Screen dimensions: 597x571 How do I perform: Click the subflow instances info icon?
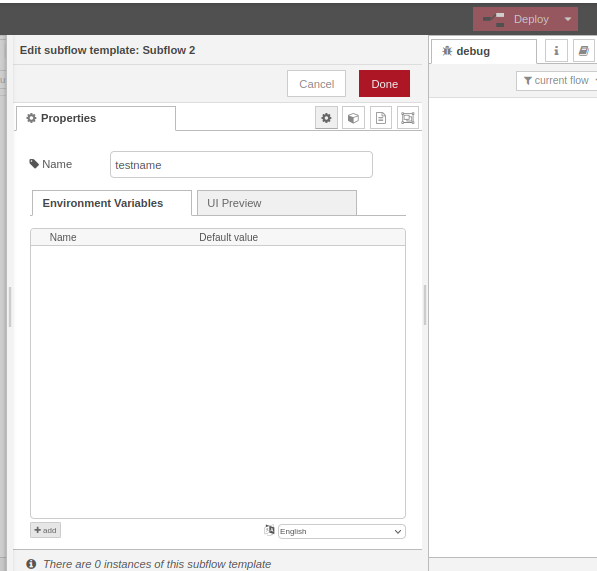(x=31, y=564)
